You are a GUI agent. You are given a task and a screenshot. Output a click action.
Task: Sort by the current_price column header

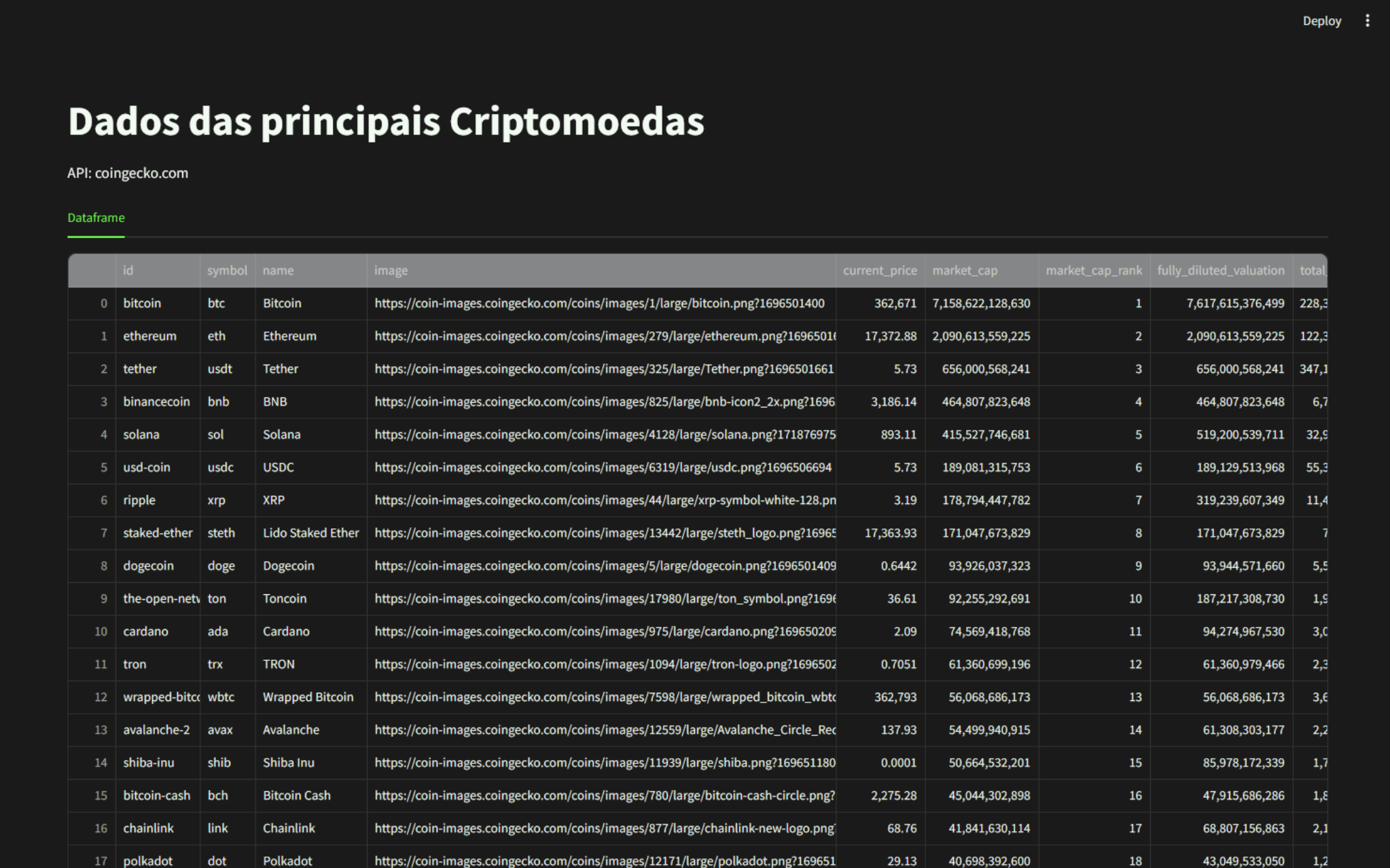(x=879, y=270)
